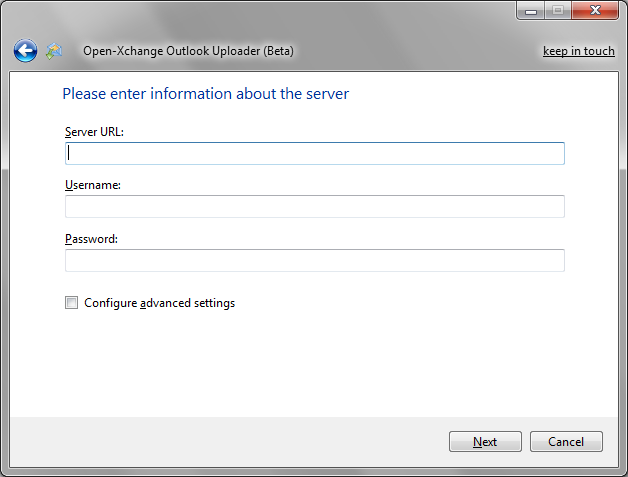Focus the Server URL input field
Viewport: 628px width, 477px height.
pos(315,153)
